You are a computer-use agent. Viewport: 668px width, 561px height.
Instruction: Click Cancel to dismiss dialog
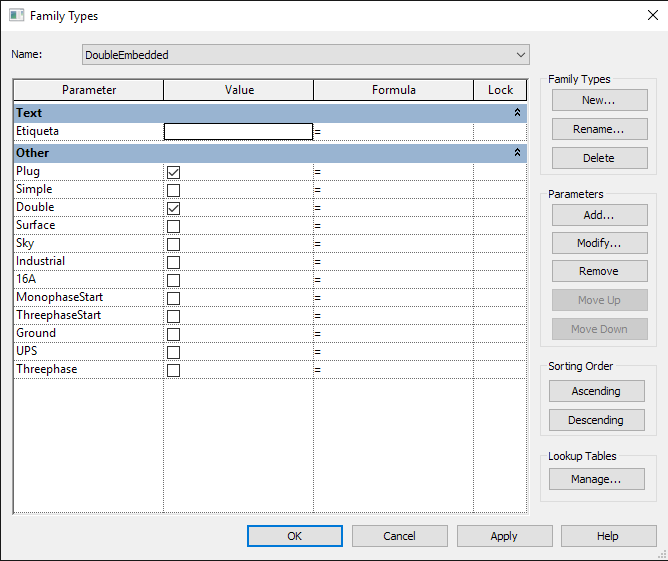400,536
